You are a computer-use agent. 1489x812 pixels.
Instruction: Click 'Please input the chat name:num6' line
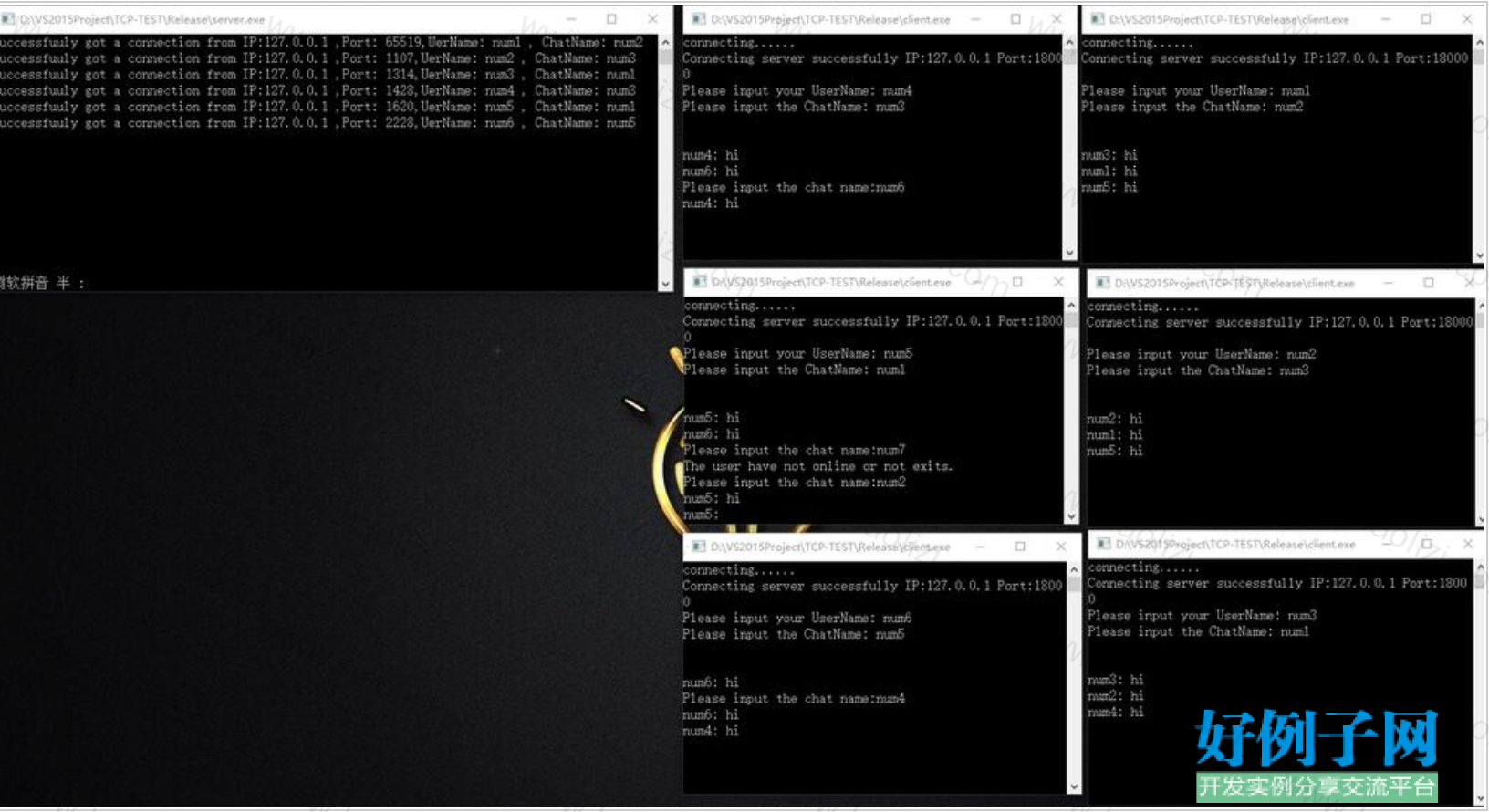click(x=794, y=187)
